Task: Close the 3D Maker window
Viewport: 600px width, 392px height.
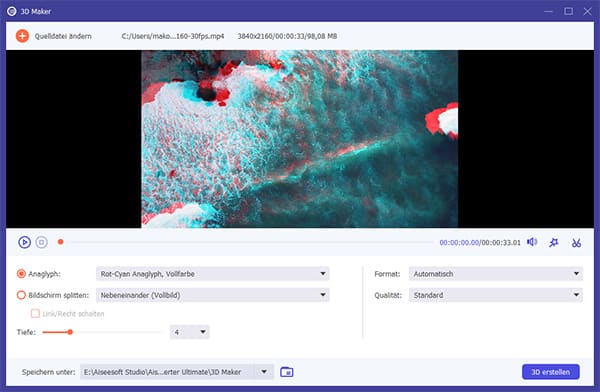Action: 587,11
